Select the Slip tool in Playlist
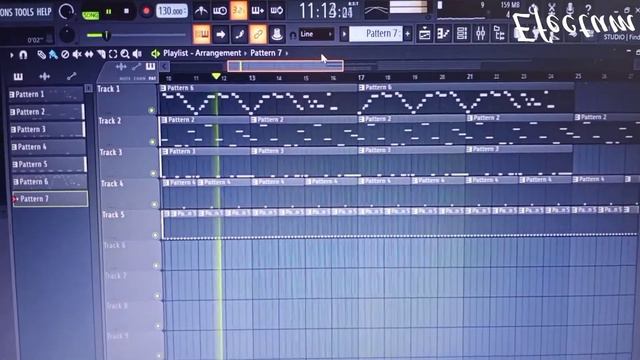640x360 pixels. pos(89,54)
